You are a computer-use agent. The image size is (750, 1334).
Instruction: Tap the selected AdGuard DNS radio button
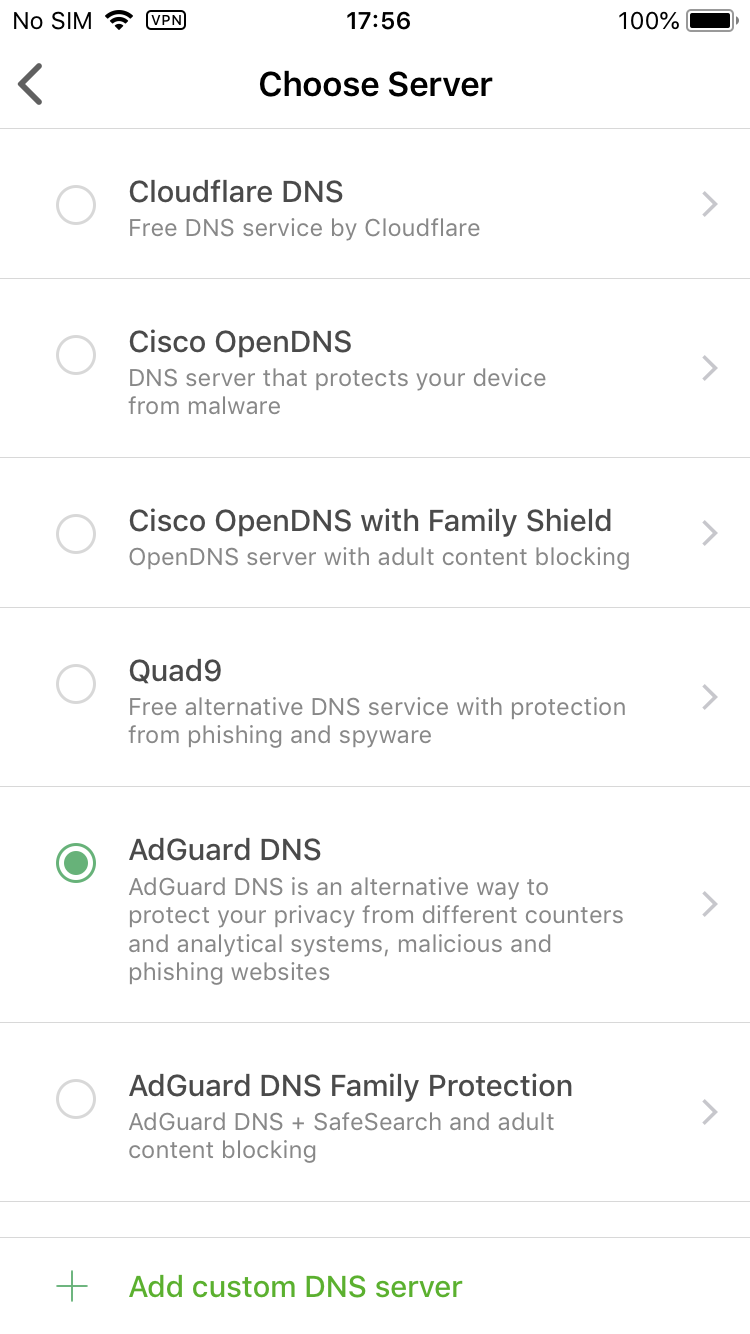76,863
